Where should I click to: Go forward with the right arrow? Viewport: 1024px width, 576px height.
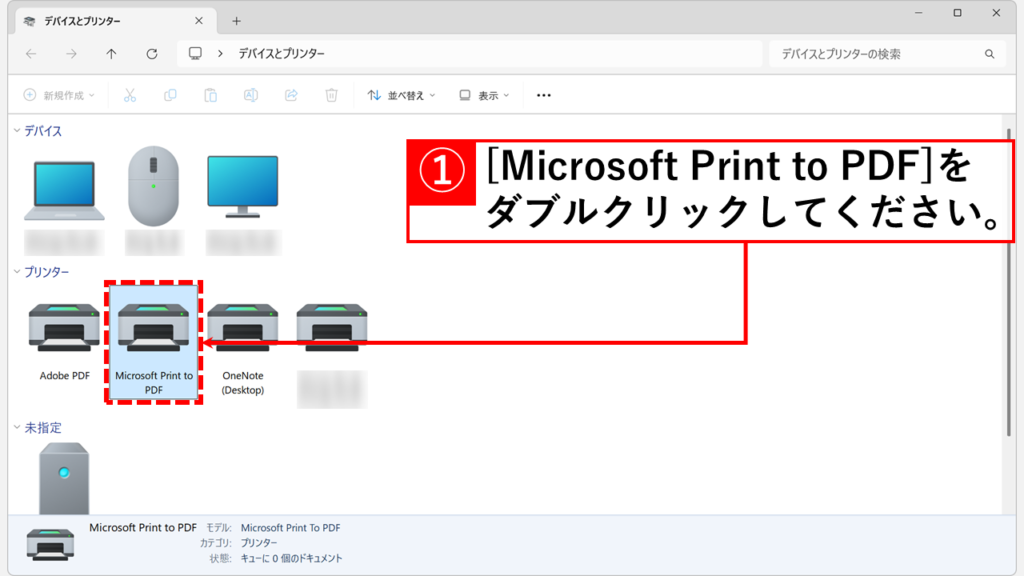(x=71, y=54)
